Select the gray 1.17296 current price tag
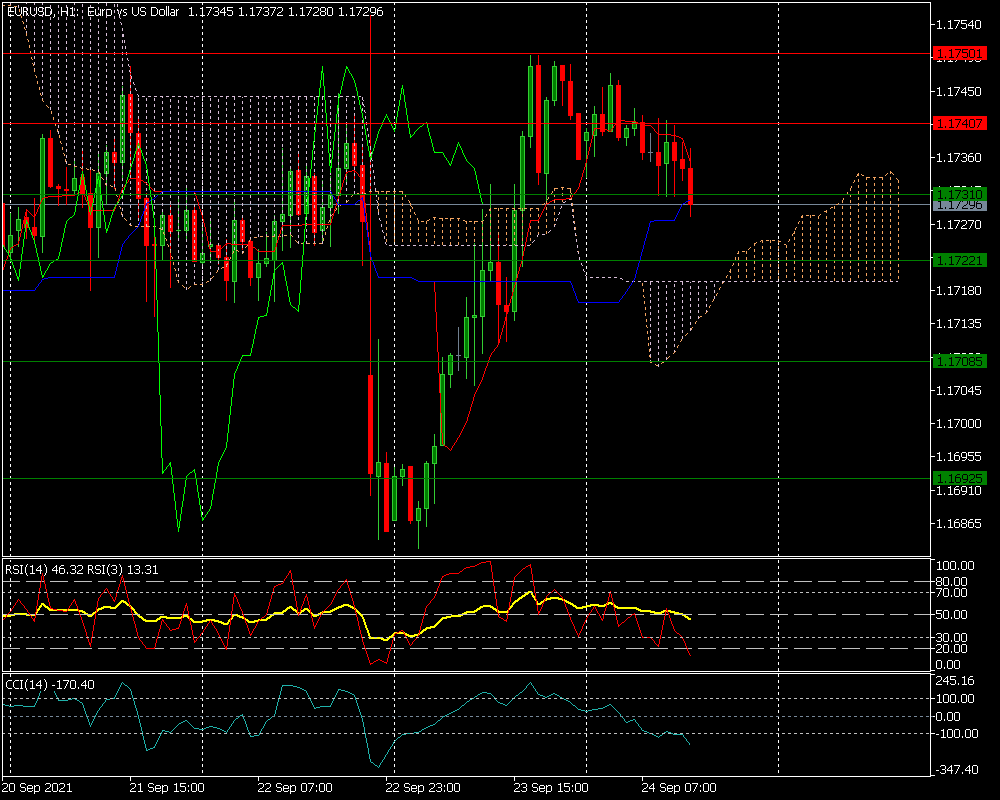Screen dimensions: 1000x800 point(959,205)
